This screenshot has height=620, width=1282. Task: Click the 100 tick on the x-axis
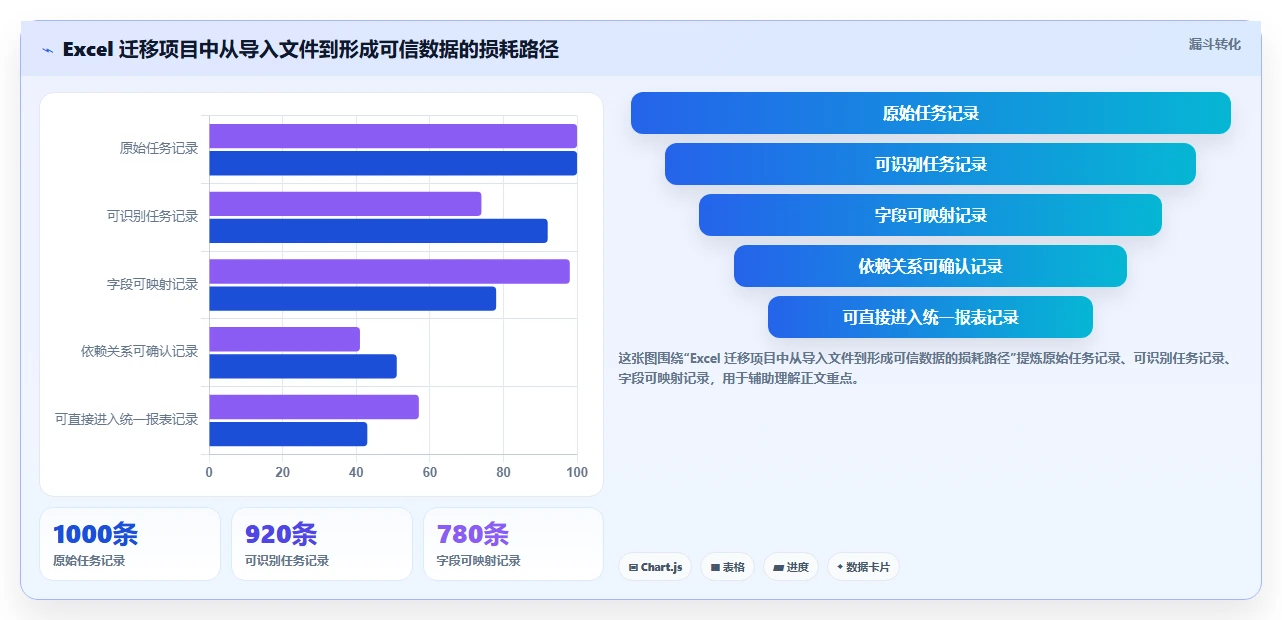pos(577,472)
